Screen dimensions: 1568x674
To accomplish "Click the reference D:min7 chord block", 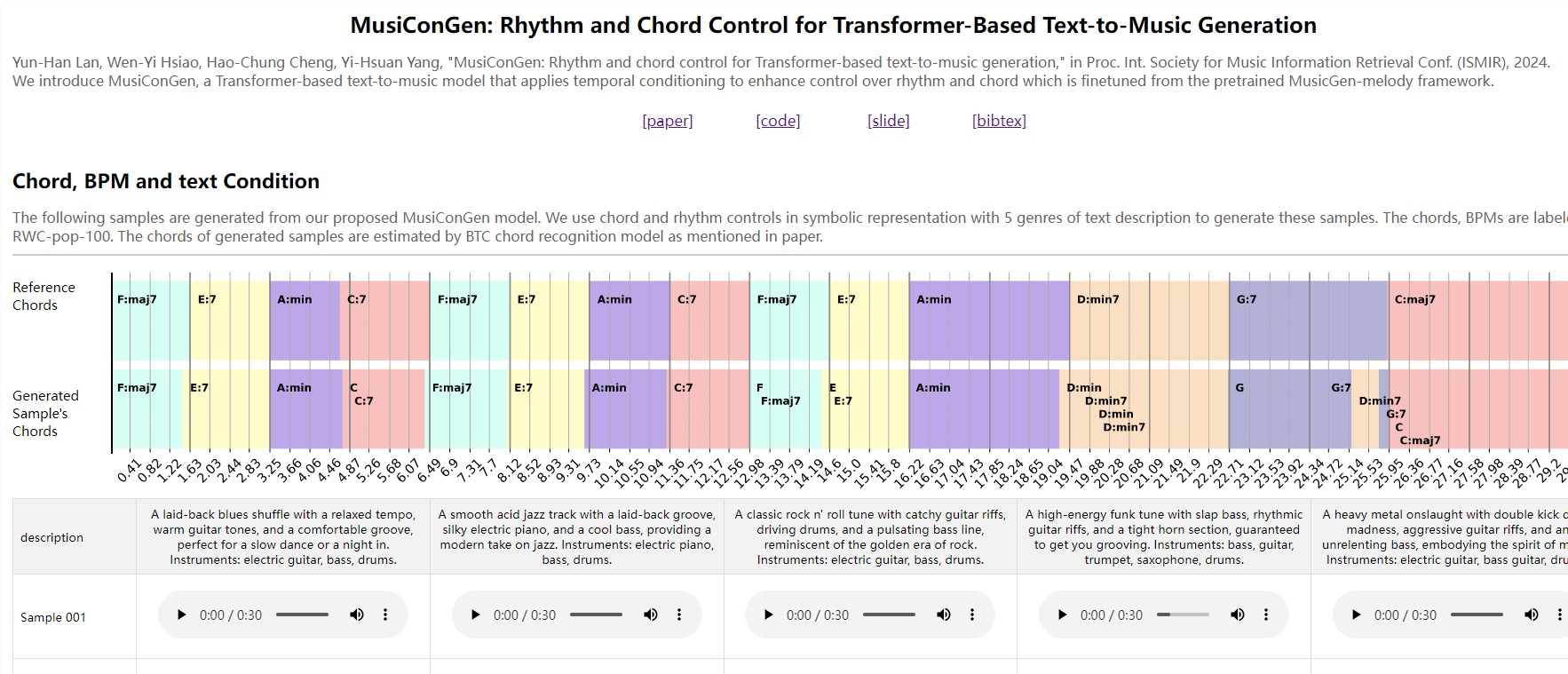I will click(x=1149, y=321).
